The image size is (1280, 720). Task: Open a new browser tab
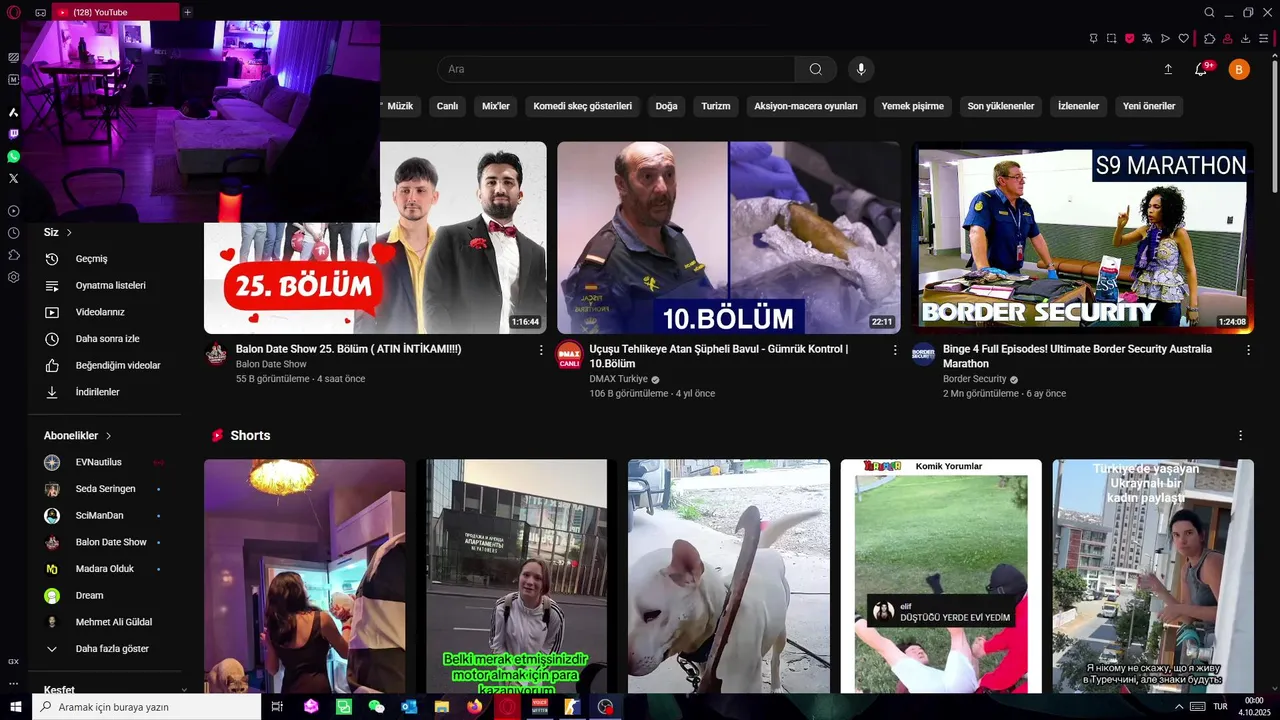[187, 12]
